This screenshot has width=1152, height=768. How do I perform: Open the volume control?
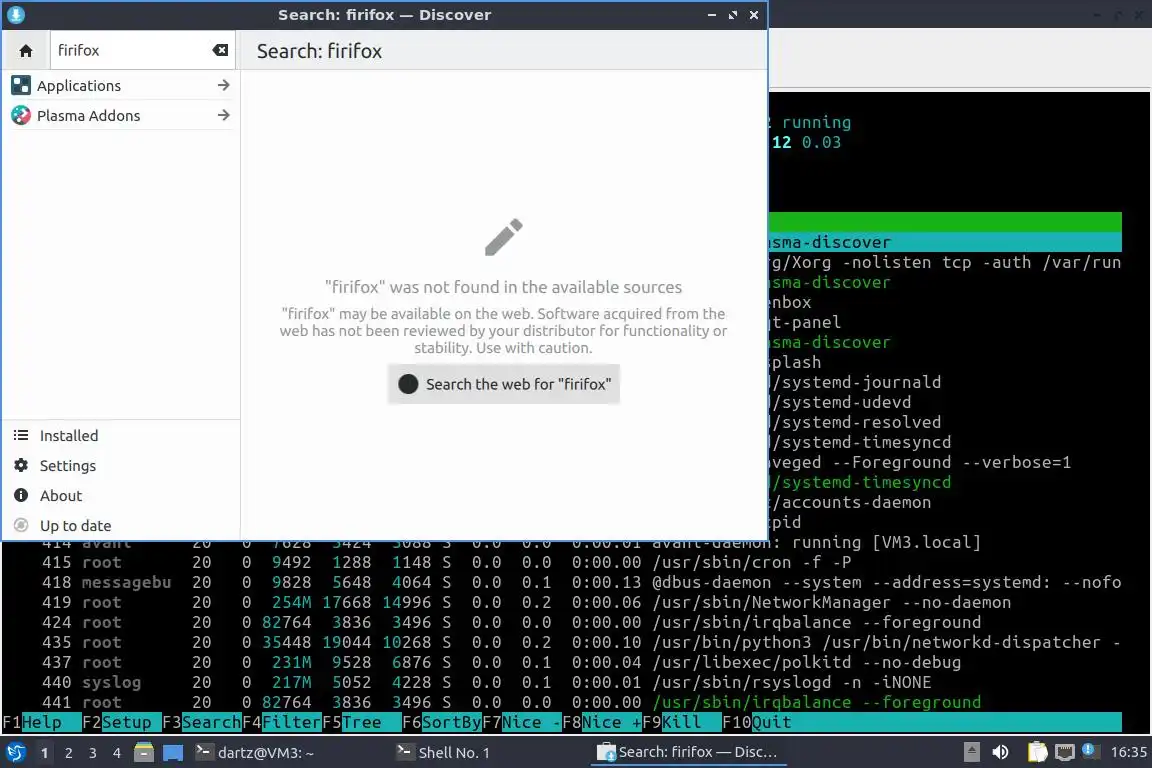point(1000,752)
